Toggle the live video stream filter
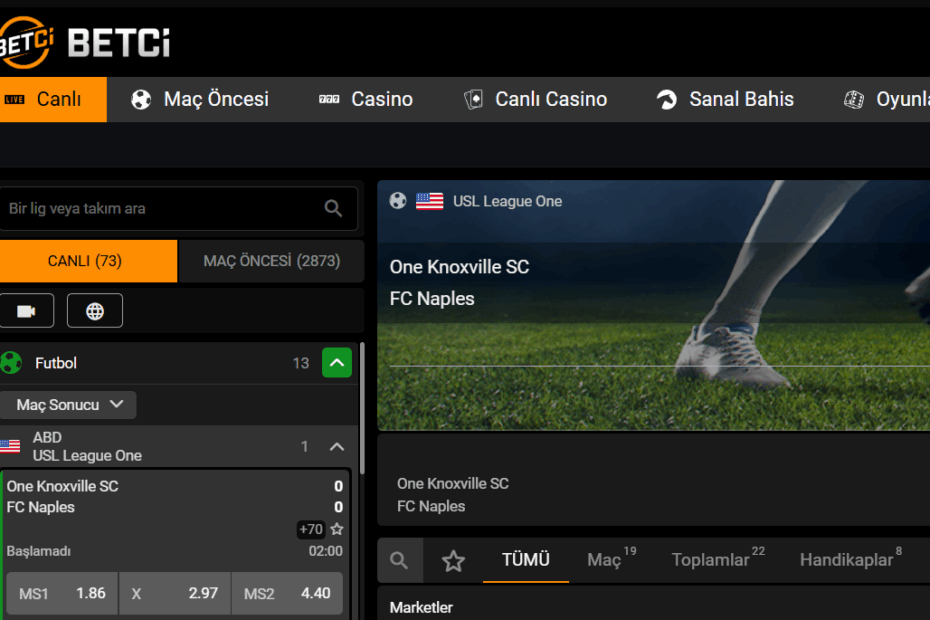Image resolution: width=930 pixels, height=620 pixels. (26, 311)
